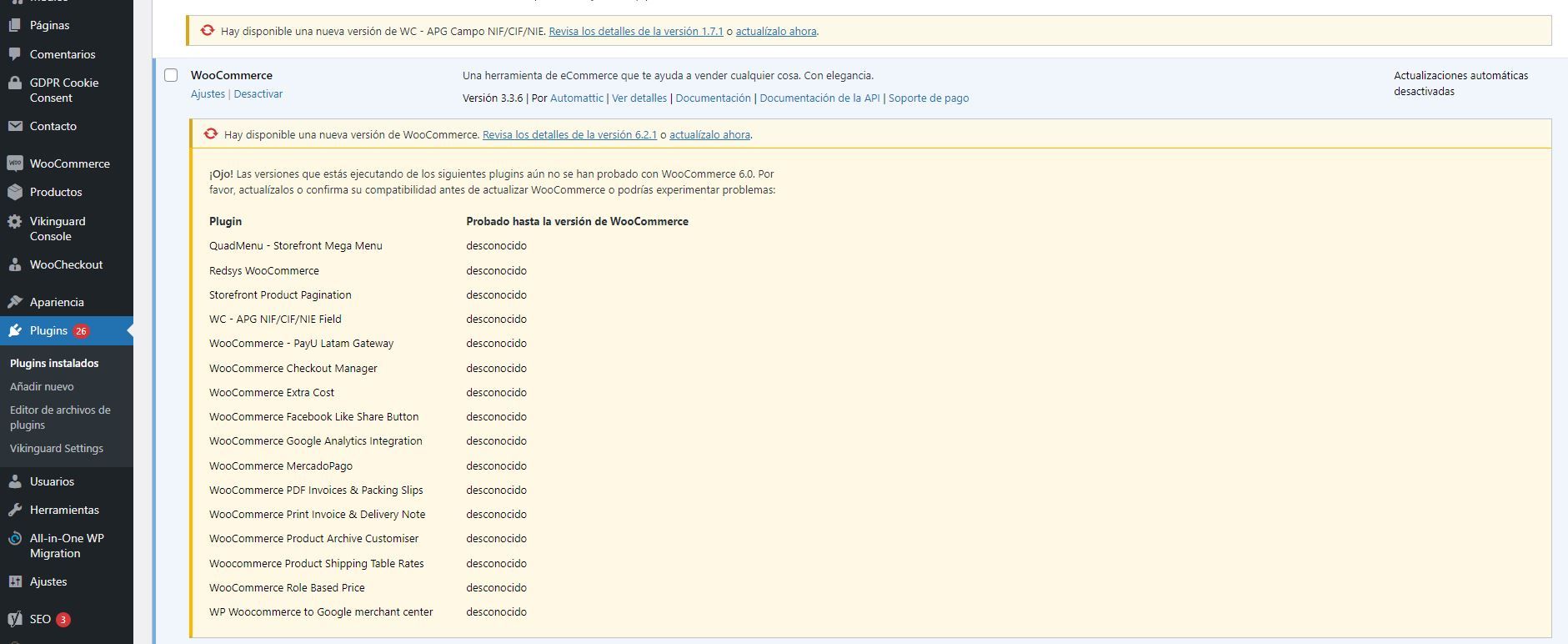Image resolution: width=1568 pixels, height=644 pixels.
Task: Open the Productos menu
Action: (x=56, y=192)
